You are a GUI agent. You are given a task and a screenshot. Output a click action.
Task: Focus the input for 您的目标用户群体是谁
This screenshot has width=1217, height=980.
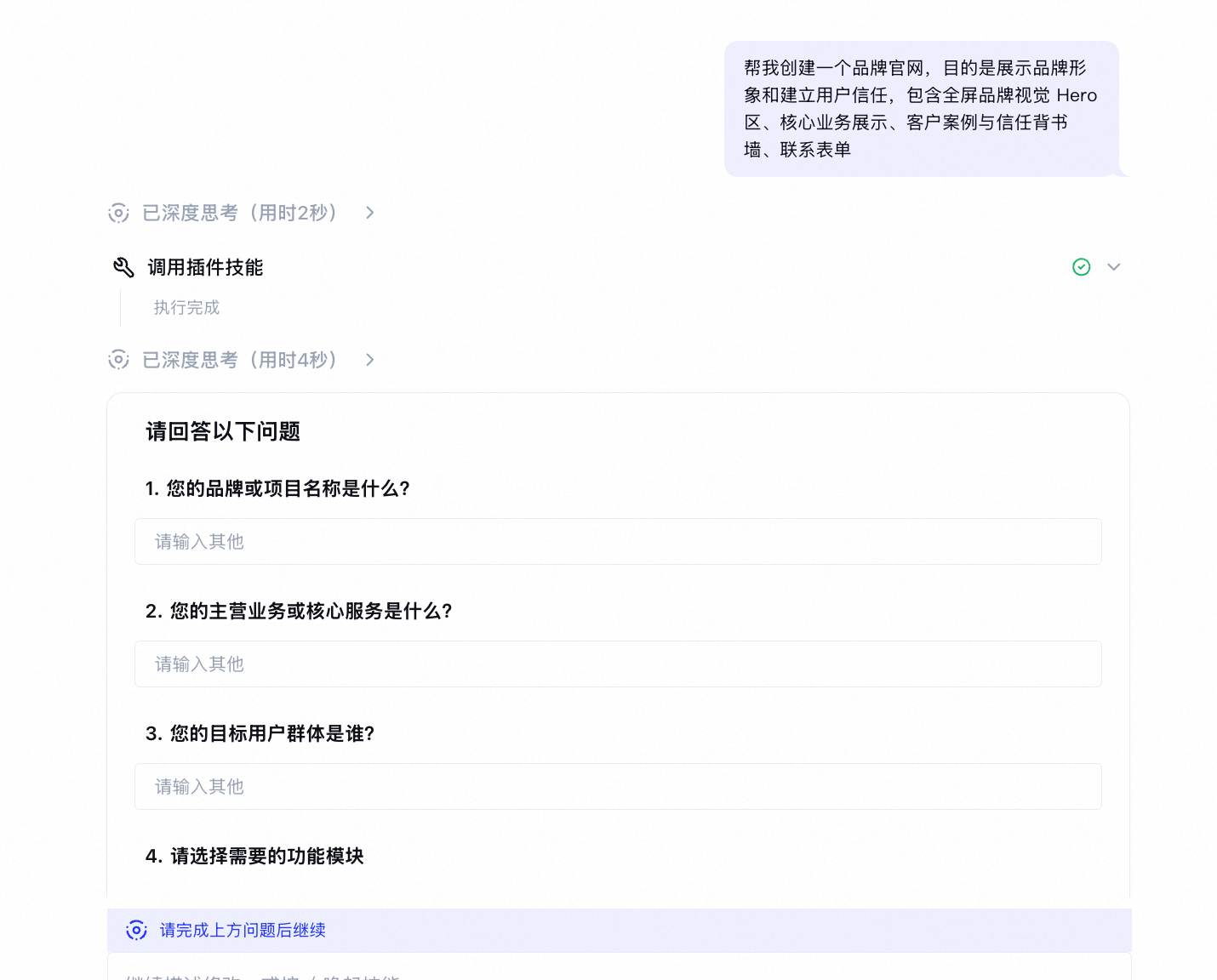coord(618,786)
